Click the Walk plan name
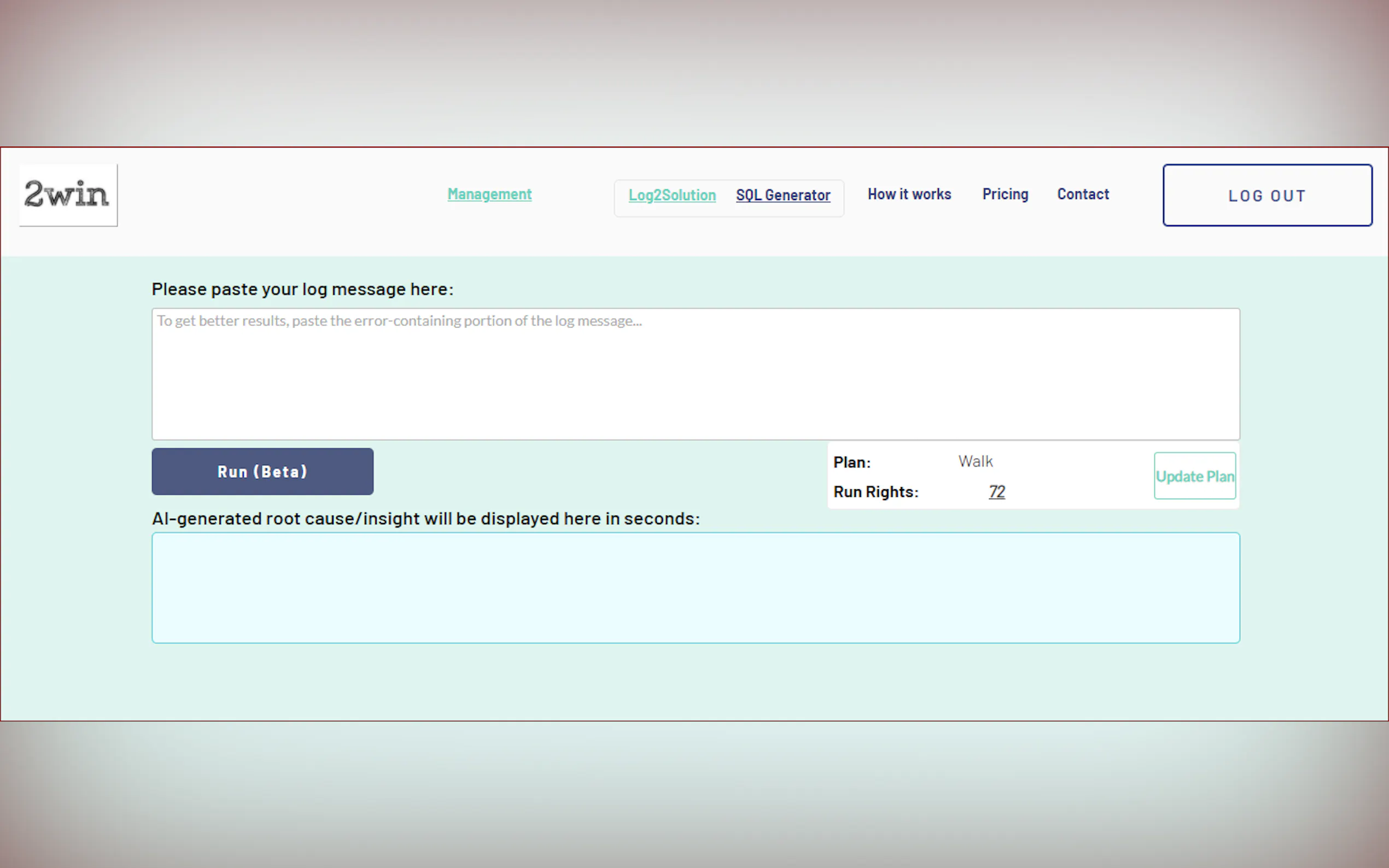The height and width of the screenshot is (868, 1389). click(x=975, y=461)
